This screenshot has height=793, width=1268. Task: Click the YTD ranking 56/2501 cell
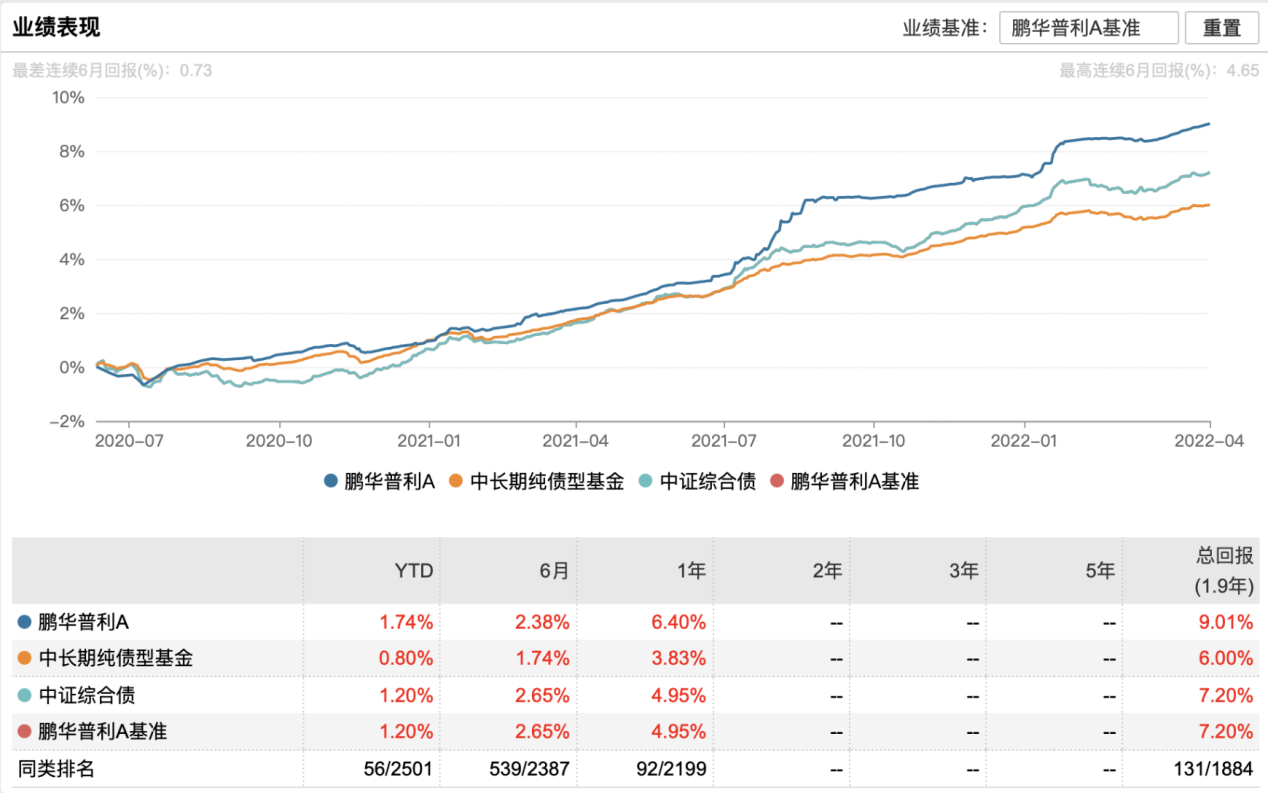pyautogui.click(x=400, y=769)
